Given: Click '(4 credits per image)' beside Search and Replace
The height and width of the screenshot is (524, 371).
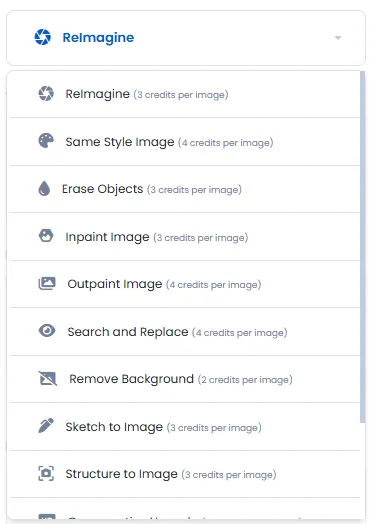Looking at the screenshot, I should pos(240,333).
